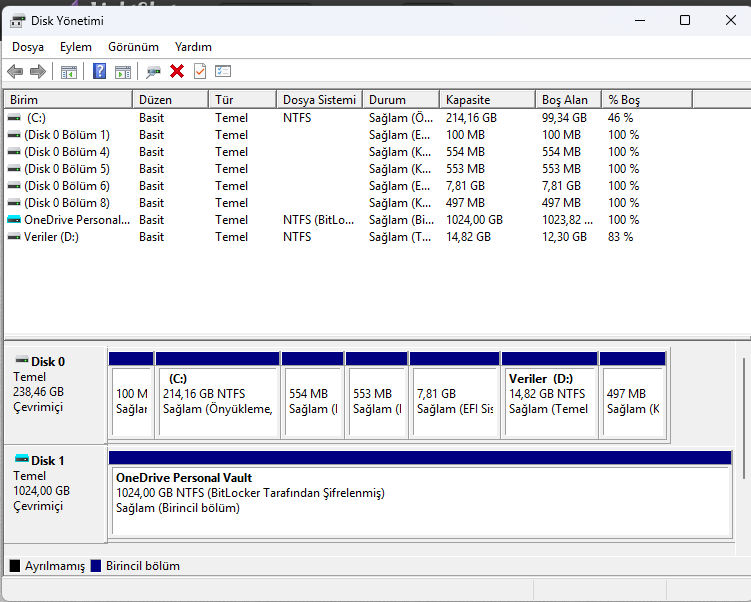Click the black Ayrılmamış legend swatch
The width and height of the screenshot is (751, 602).
click(x=15, y=566)
